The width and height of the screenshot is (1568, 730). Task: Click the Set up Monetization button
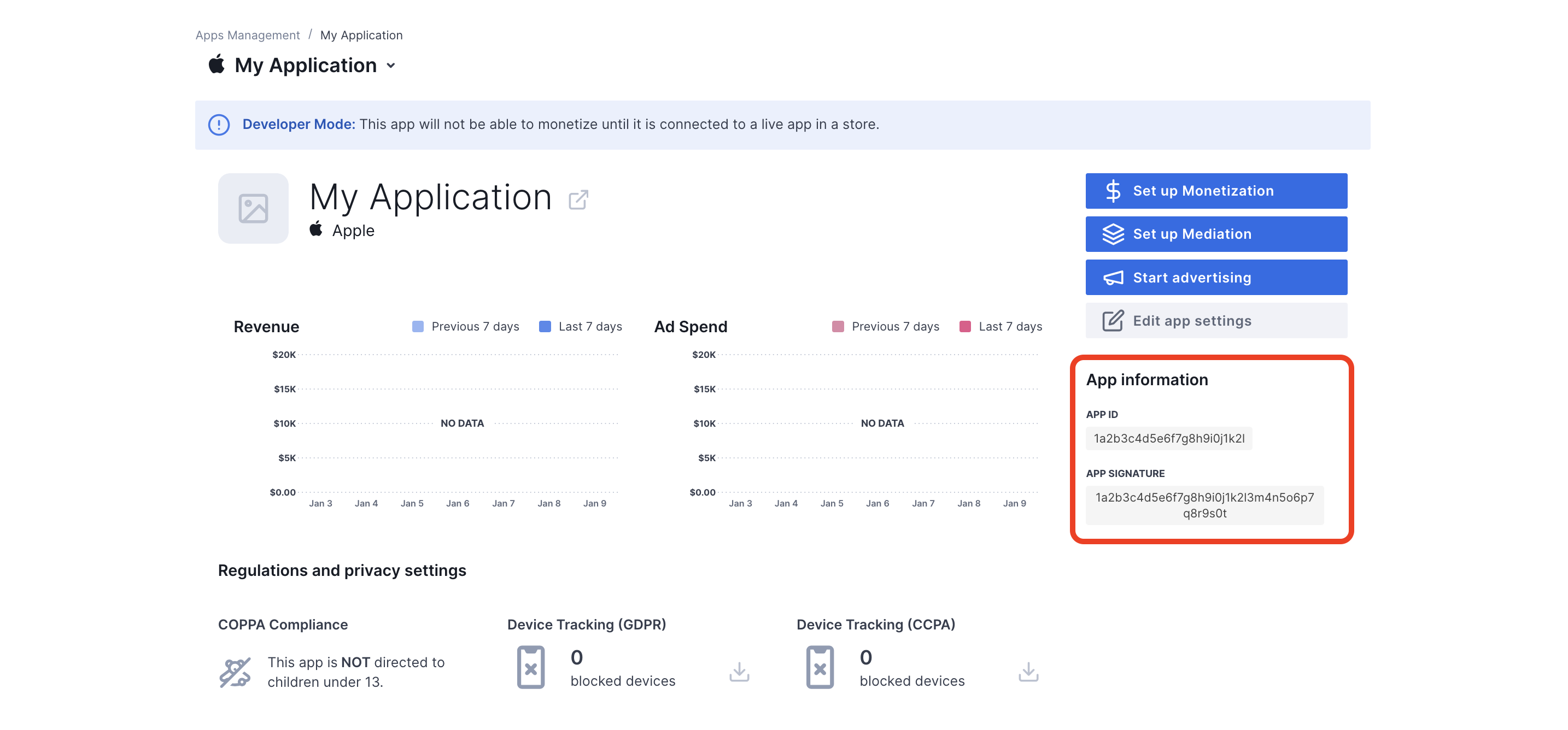coord(1216,191)
